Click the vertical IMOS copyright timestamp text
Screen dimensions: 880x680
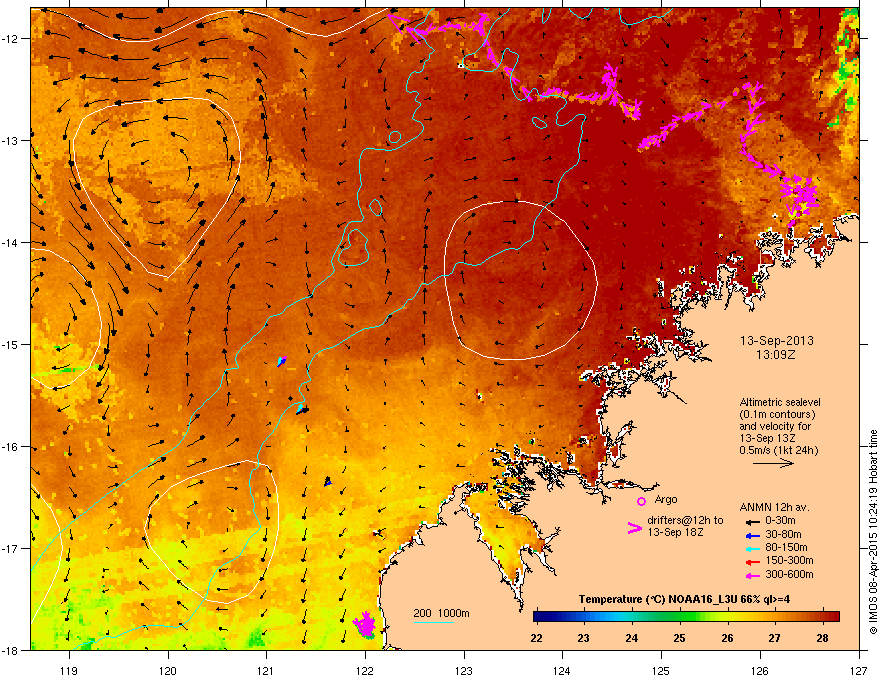tap(873, 532)
